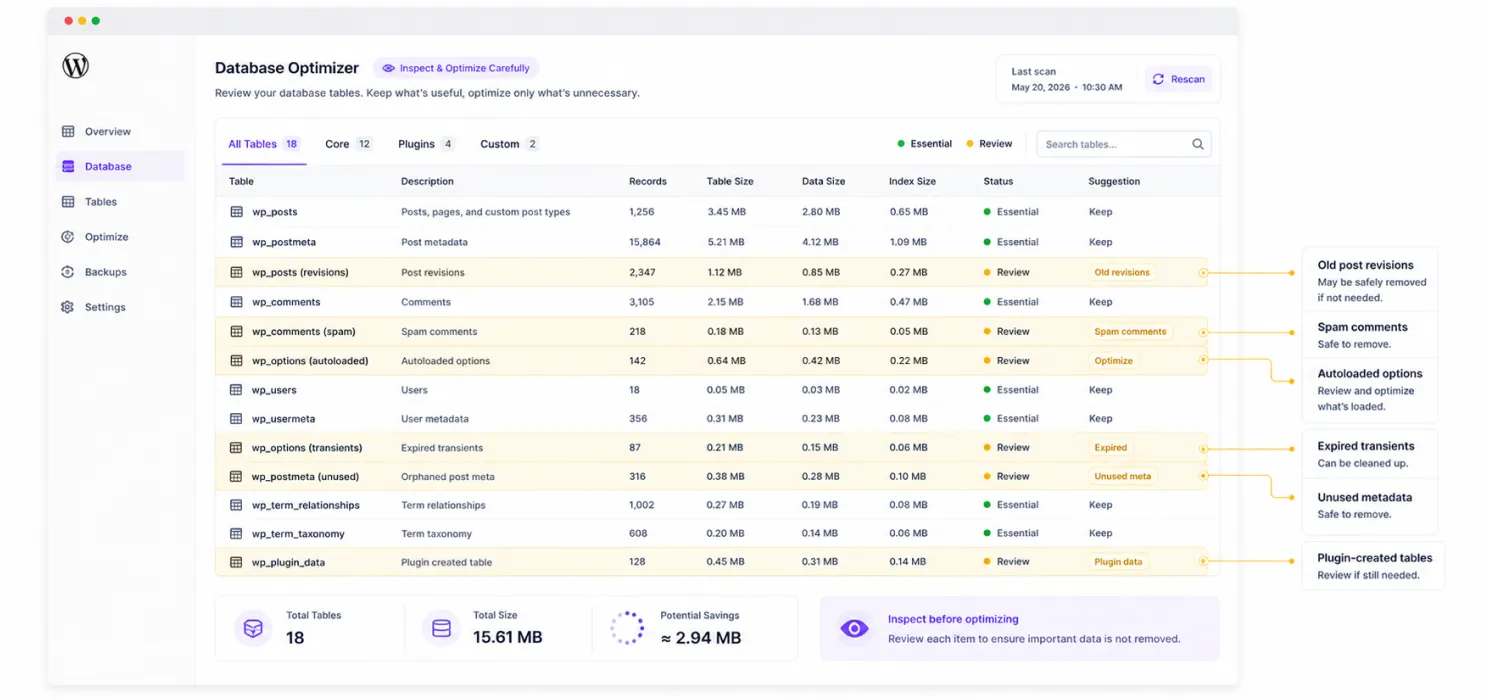Switch to the Core tab
The height and width of the screenshot is (700, 1488).
pos(348,144)
